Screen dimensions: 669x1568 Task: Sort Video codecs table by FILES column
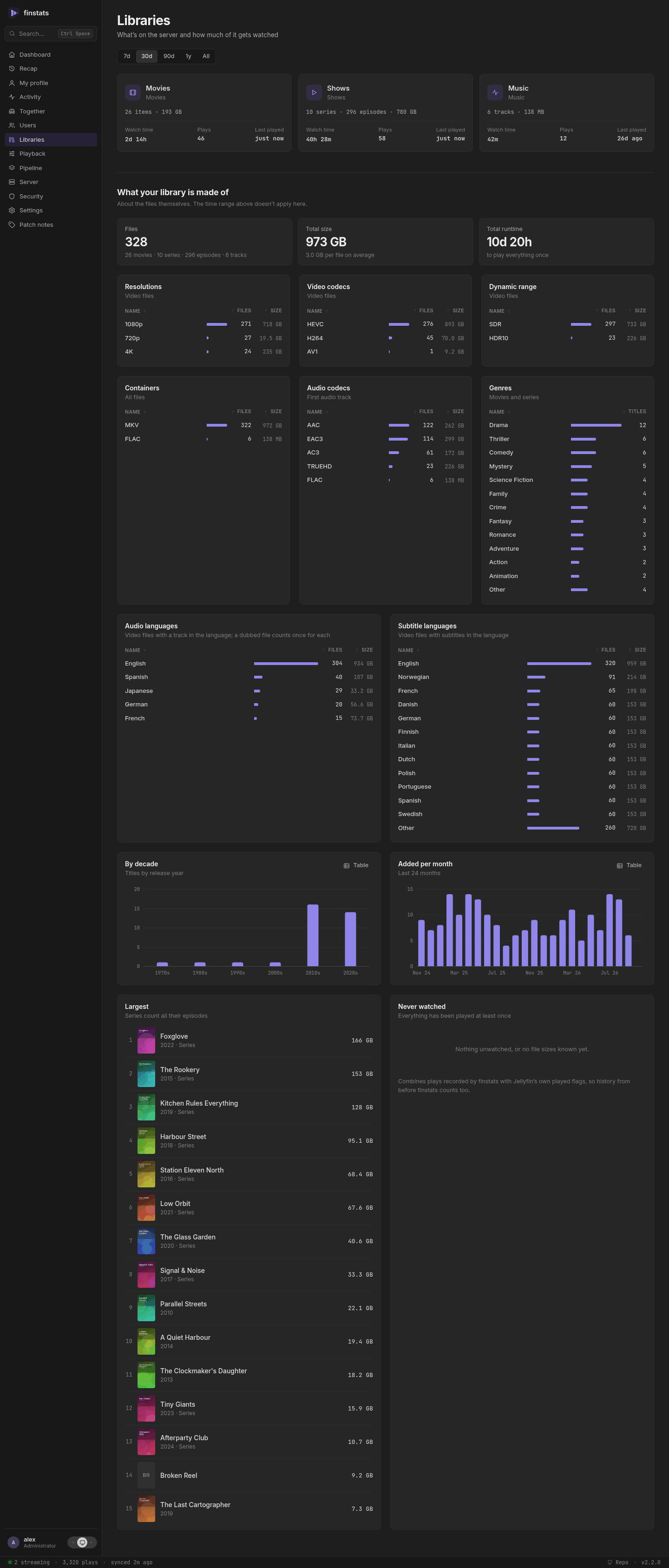424,310
